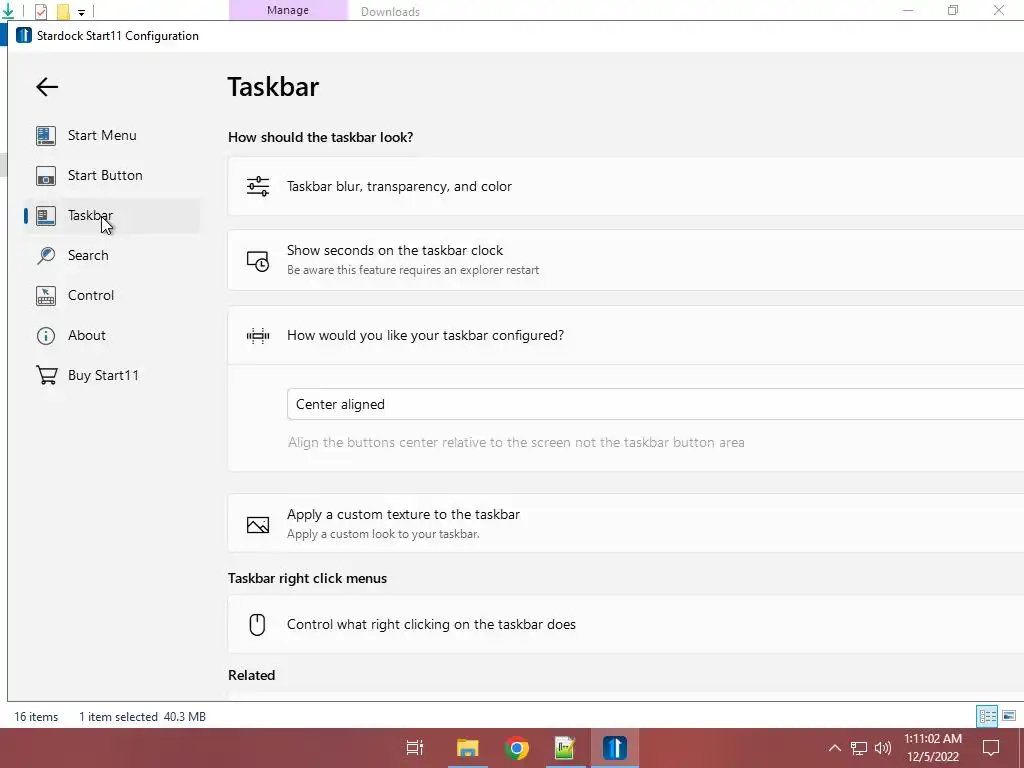Screen dimensions: 1024x768
Task: Select Search in the sidebar
Action: (x=112, y=255)
